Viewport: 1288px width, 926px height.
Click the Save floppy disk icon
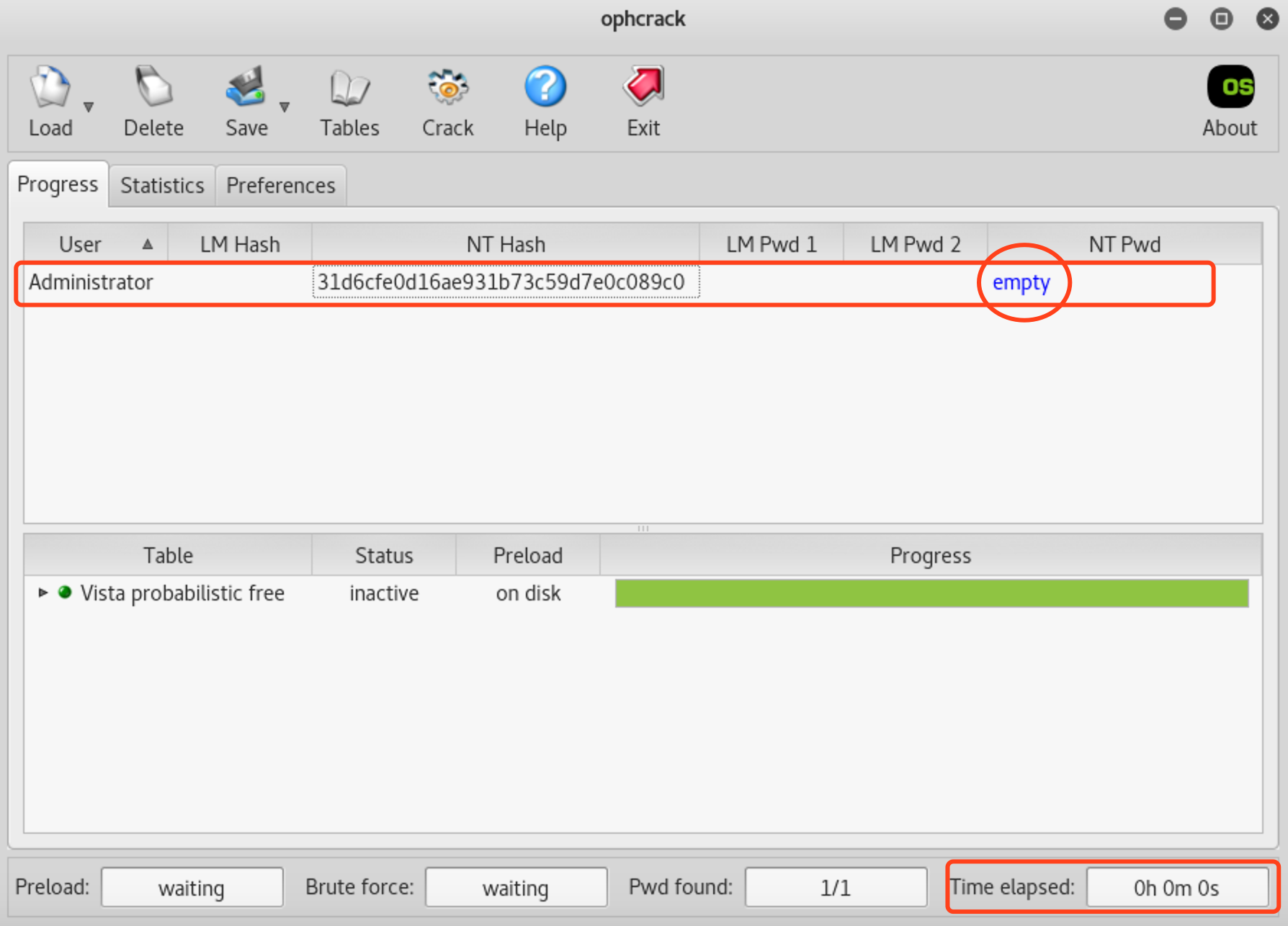click(x=246, y=87)
